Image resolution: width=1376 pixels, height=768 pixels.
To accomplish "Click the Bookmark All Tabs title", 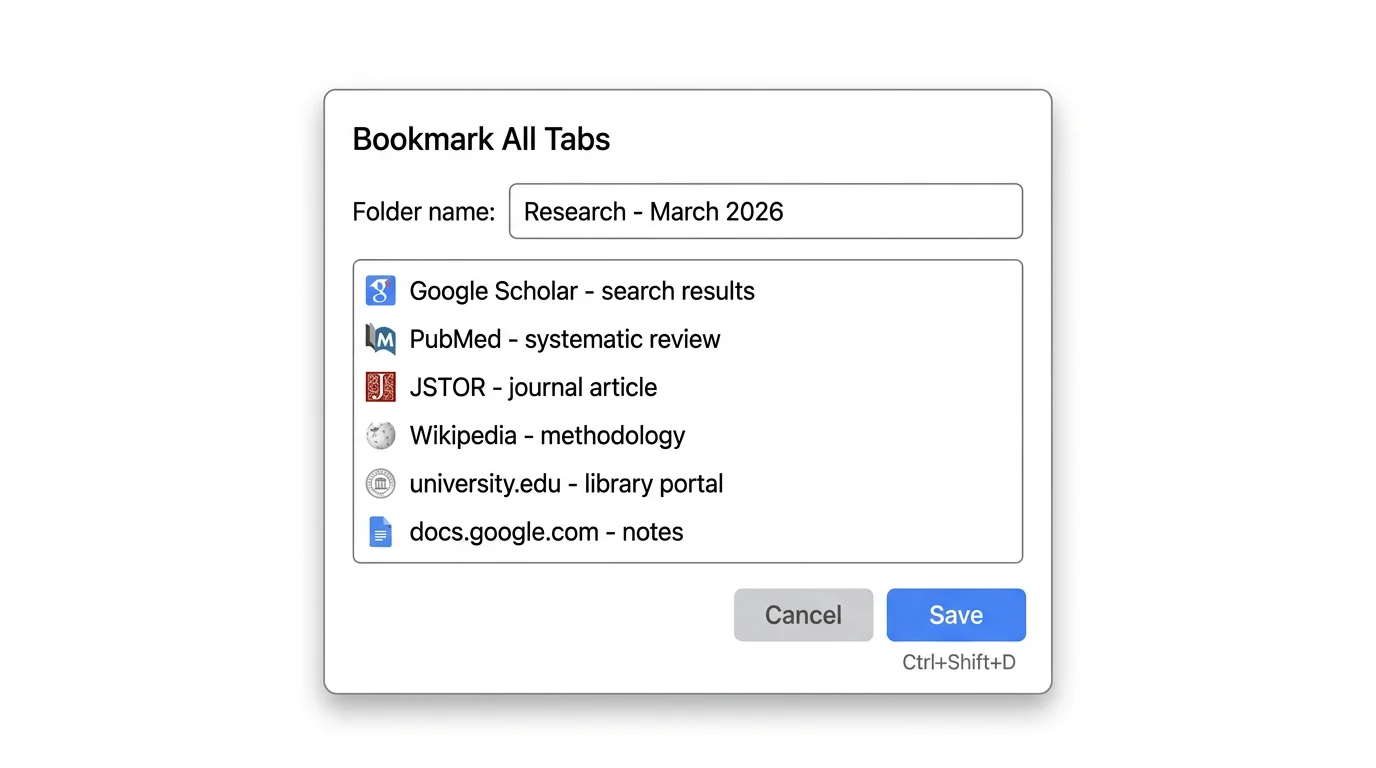I will 481,139.
